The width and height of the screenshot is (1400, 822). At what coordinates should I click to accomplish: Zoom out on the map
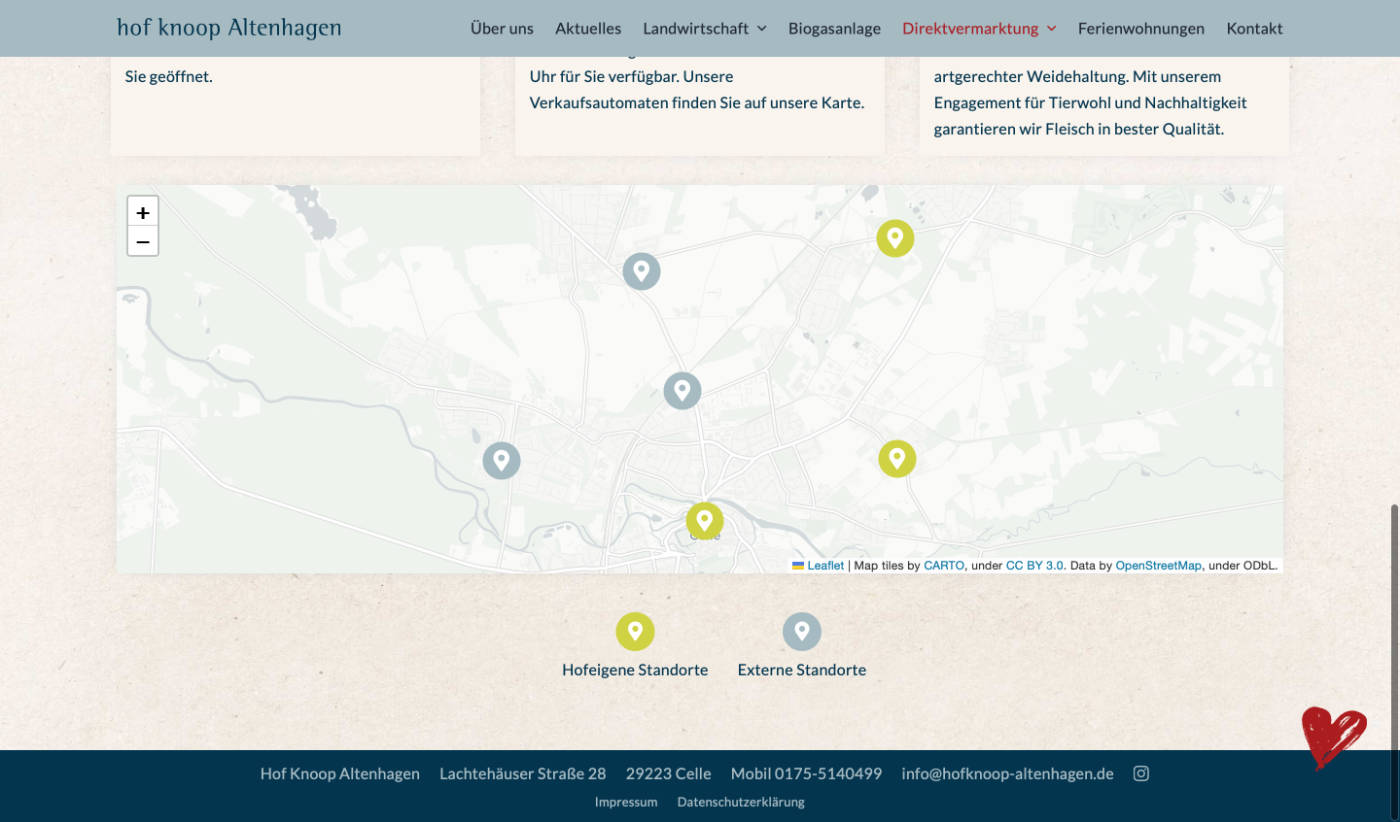(143, 241)
